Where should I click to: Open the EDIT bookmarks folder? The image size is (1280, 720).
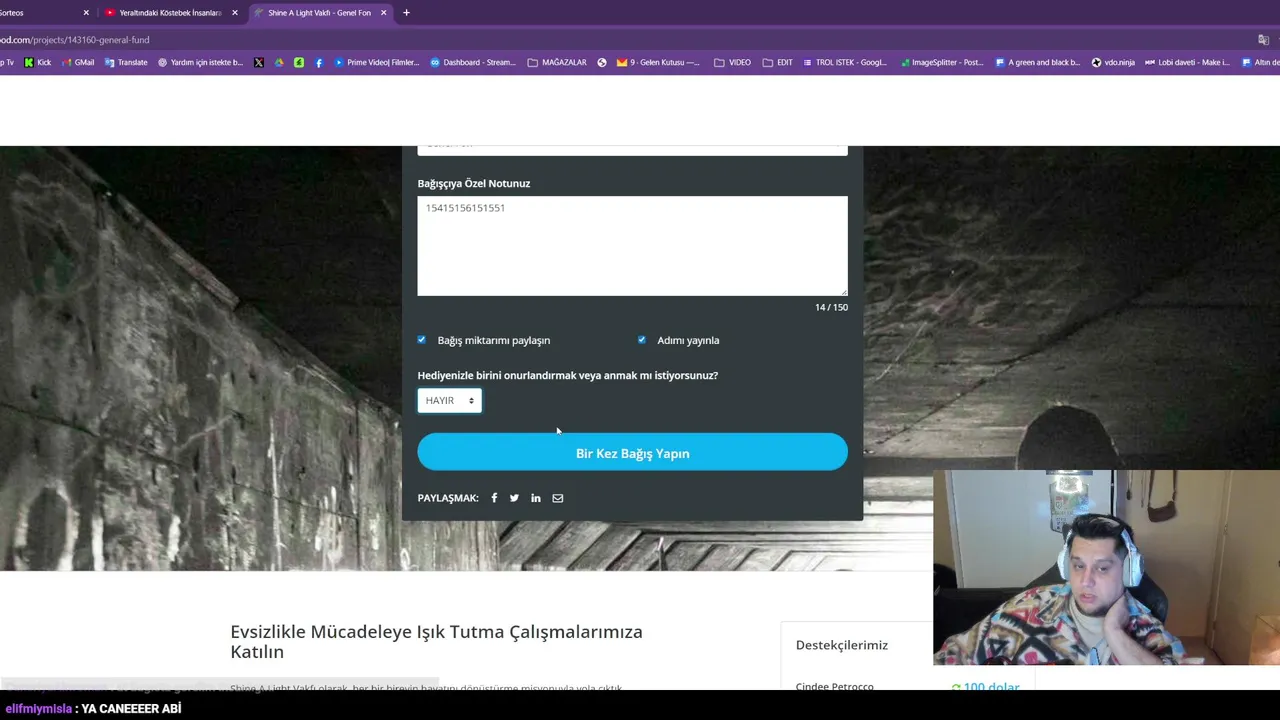pos(777,62)
